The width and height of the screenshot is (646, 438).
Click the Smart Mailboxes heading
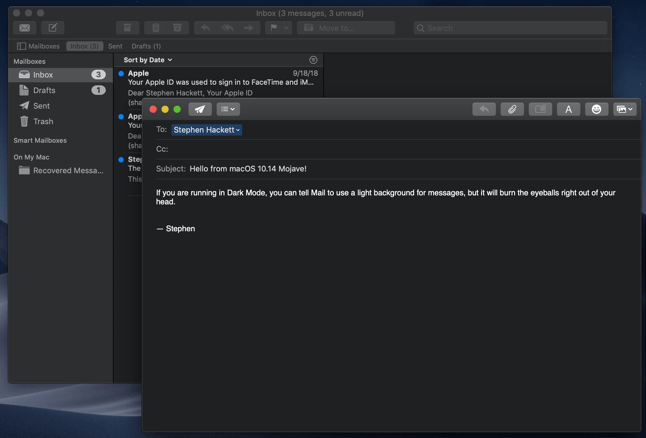point(40,140)
